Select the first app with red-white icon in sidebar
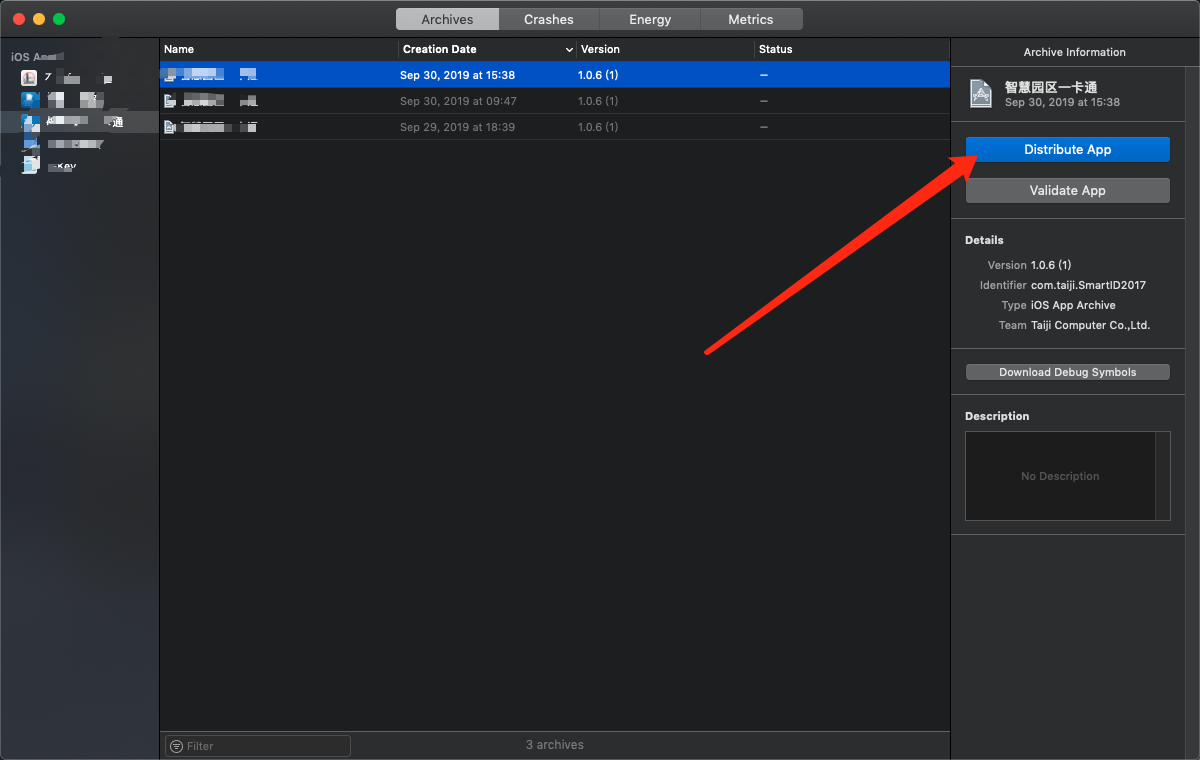The image size is (1200, 760). click(x=29, y=77)
